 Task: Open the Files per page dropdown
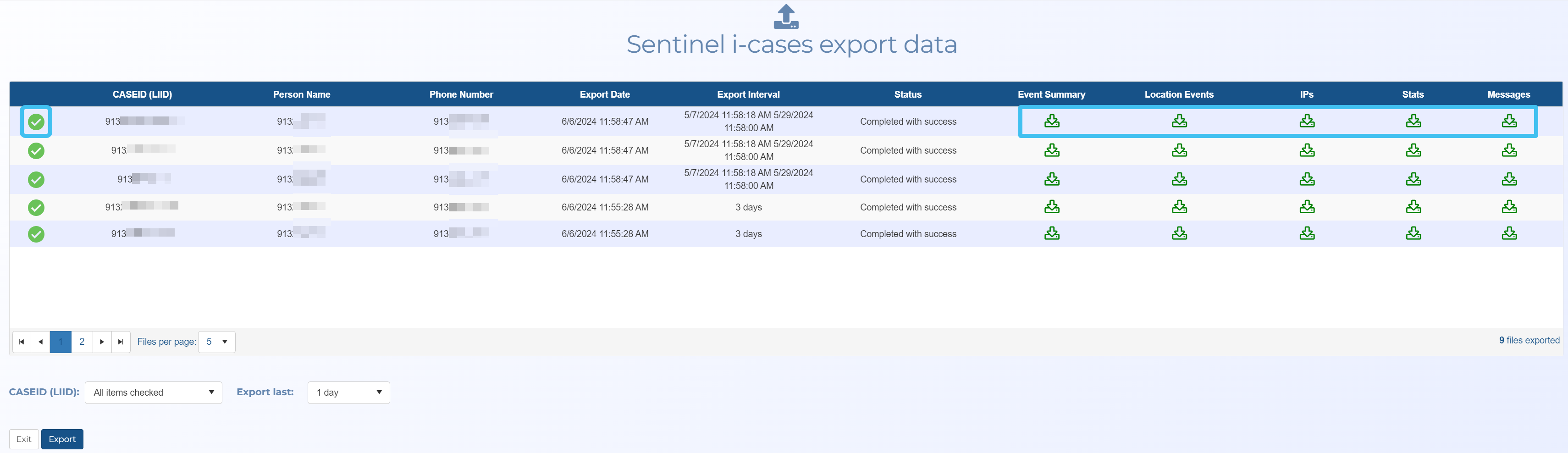tap(217, 342)
